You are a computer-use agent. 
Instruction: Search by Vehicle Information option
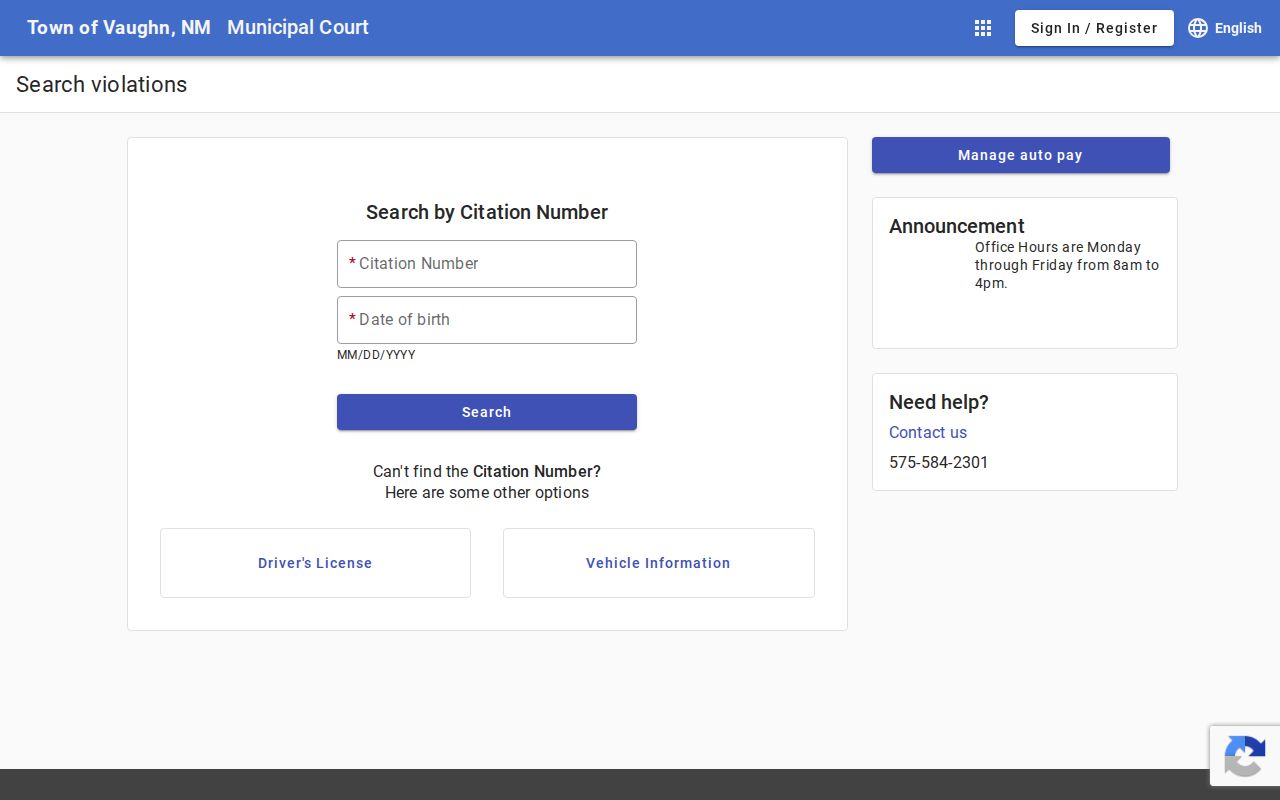pos(658,563)
